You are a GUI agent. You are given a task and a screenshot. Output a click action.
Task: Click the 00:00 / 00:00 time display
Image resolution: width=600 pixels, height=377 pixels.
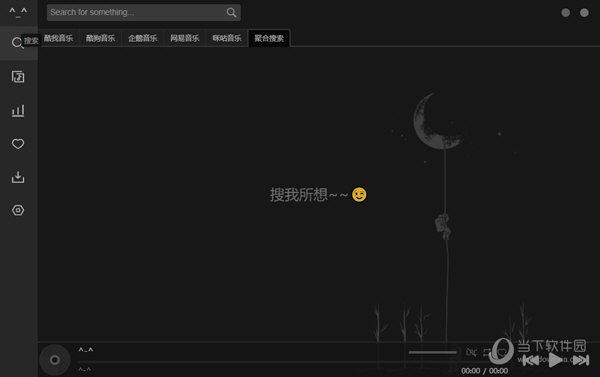[x=484, y=370]
